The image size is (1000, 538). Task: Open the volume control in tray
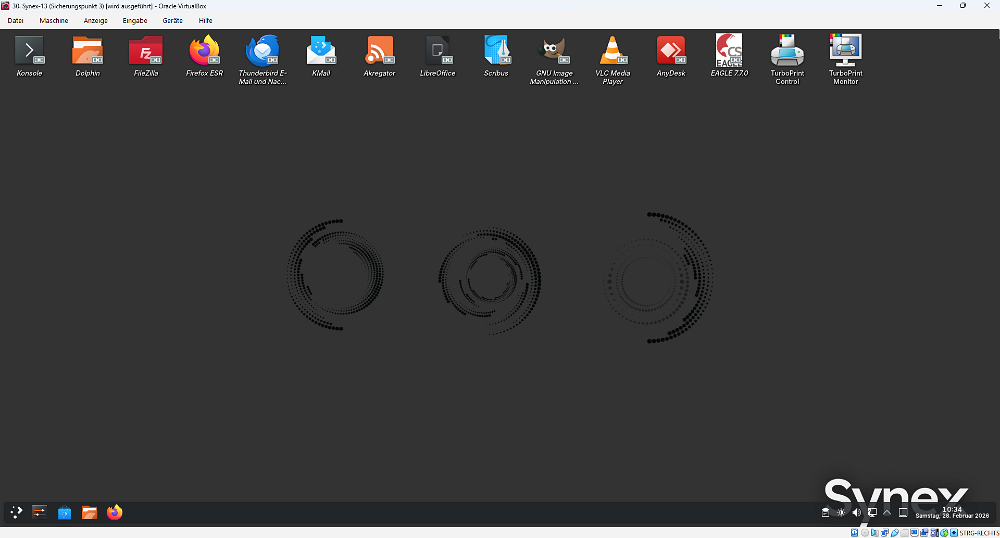pos(856,512)
